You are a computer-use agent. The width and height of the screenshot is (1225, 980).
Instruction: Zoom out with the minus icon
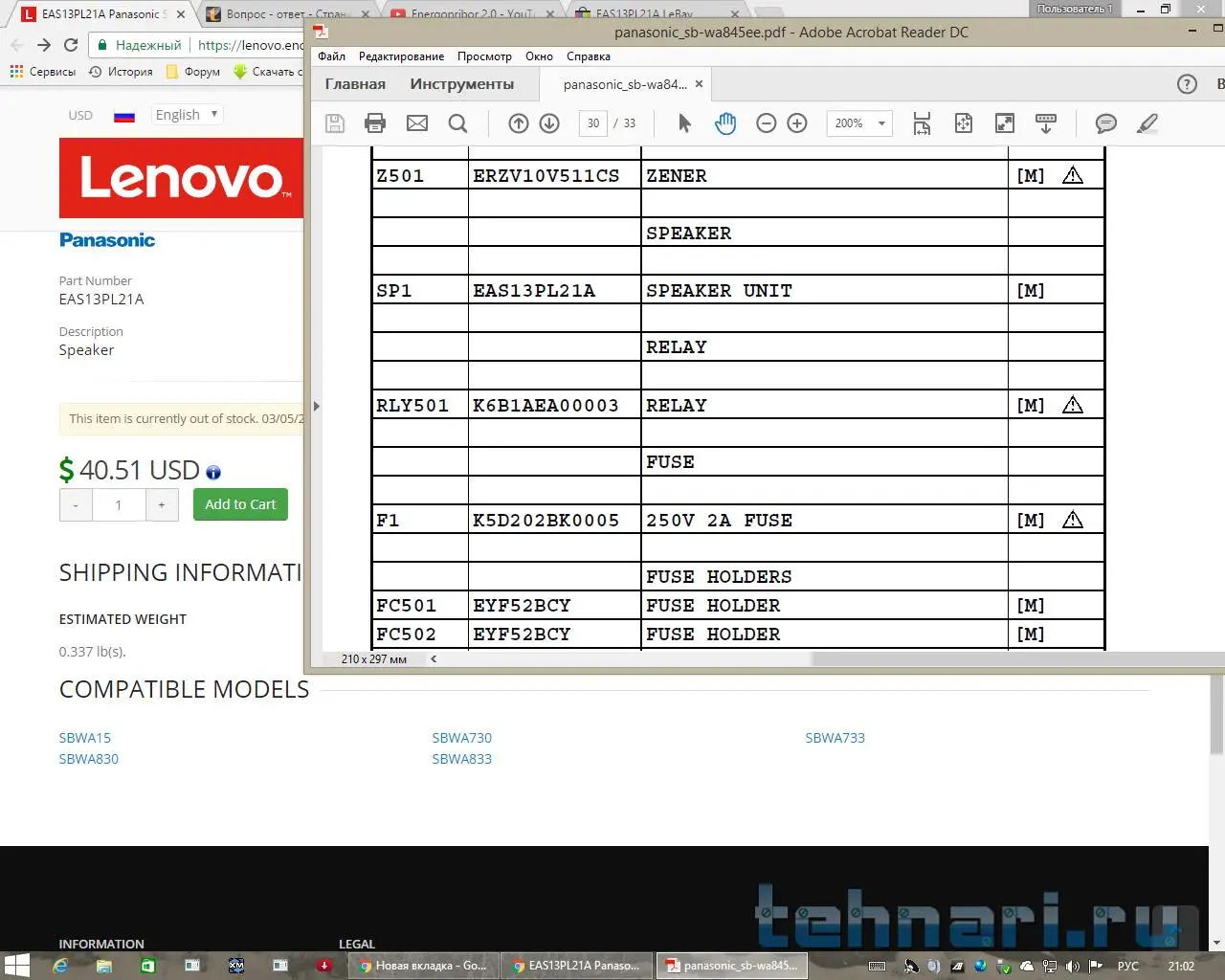tap(766, 123)
